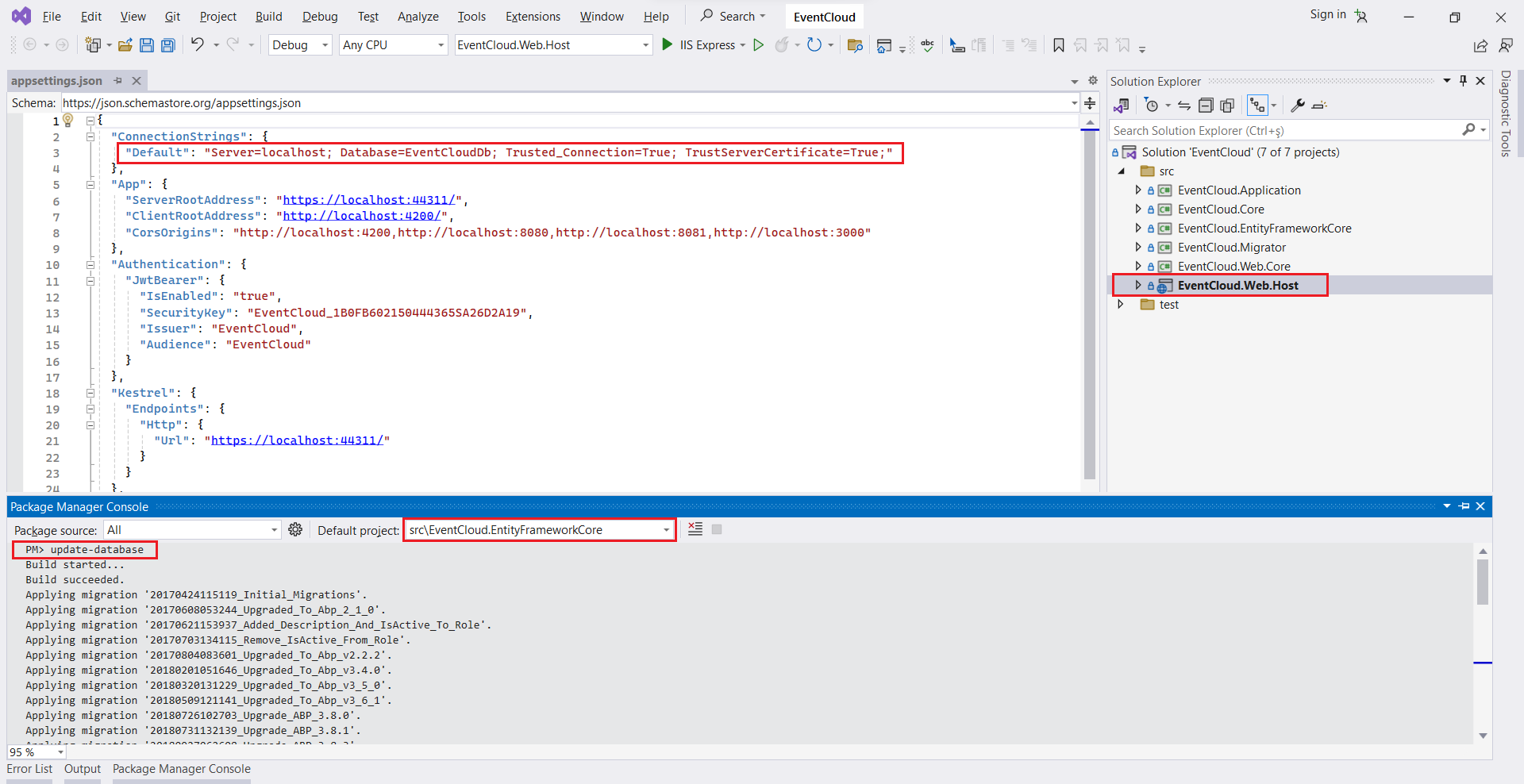Switch to the Output tab
1524x784 pixels.
[x=83, y=769]
